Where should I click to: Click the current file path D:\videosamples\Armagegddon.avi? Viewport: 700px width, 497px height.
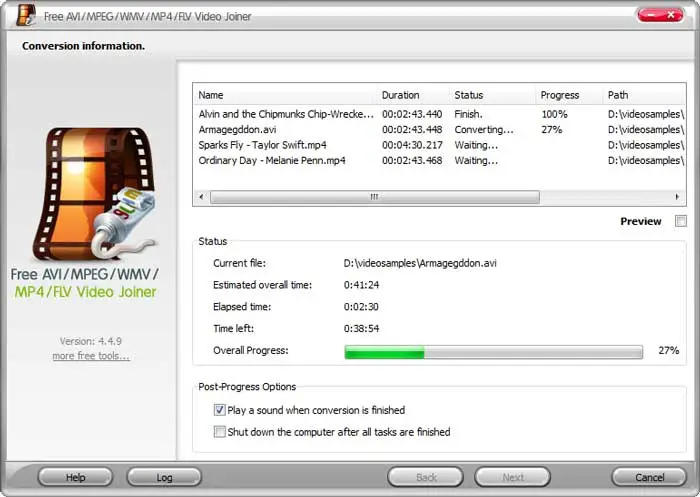[420, 263]
